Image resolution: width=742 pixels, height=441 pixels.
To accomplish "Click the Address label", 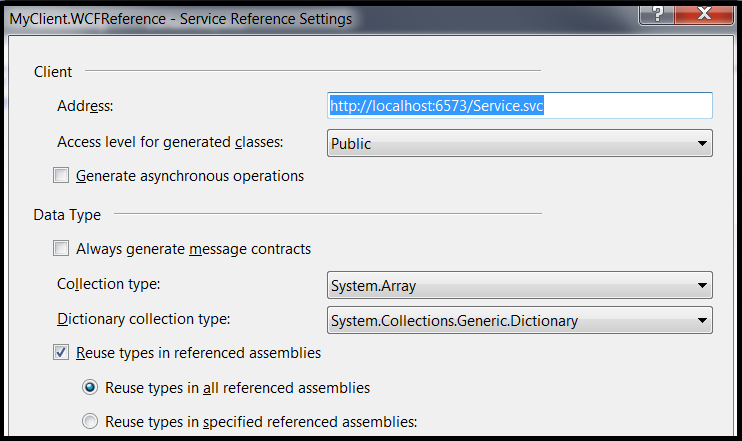I will click(85, 106).
